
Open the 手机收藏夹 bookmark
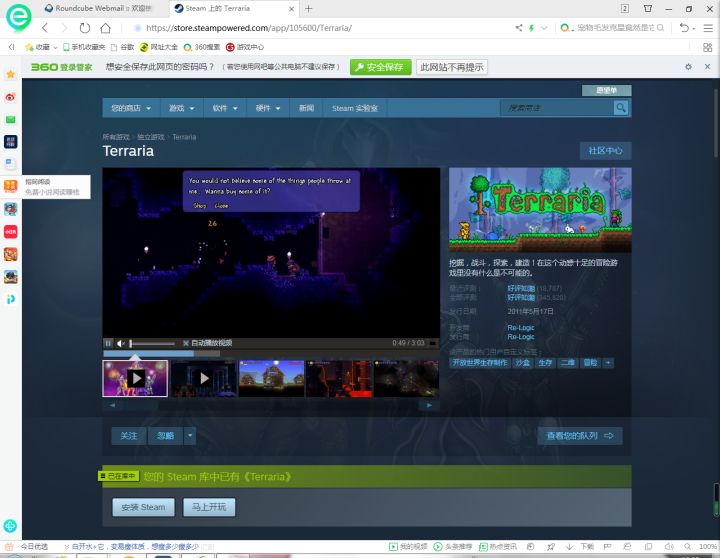(x=84, y=47)
